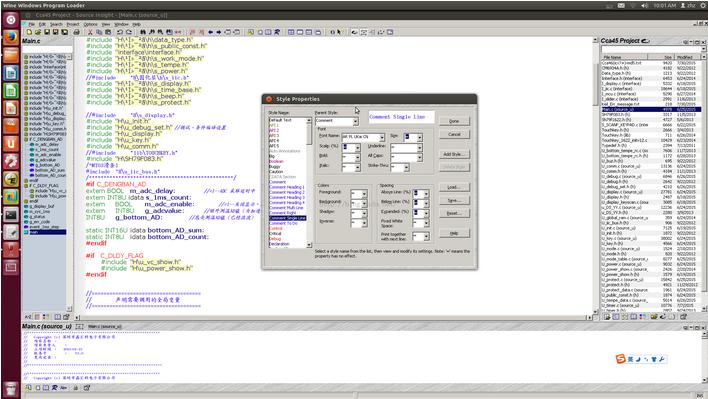Click the Add Style... button
This screenshot has height=399, width=708.
(454, 154)
